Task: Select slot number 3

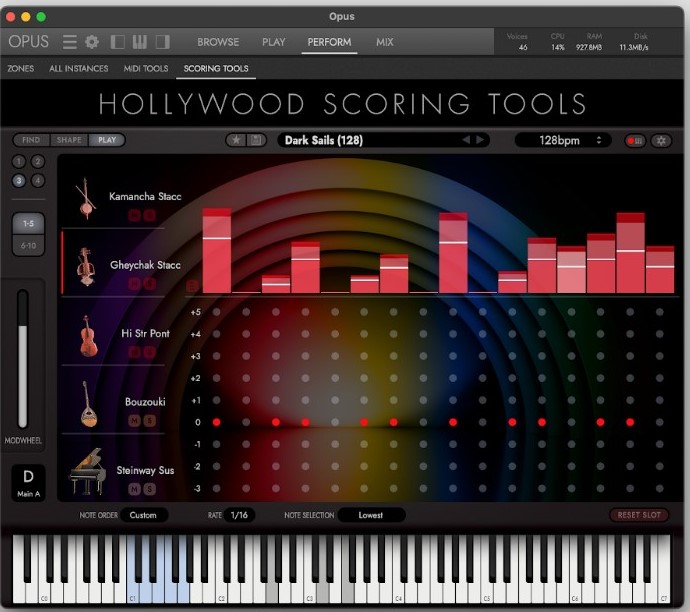Action: [x=18, y=180]
